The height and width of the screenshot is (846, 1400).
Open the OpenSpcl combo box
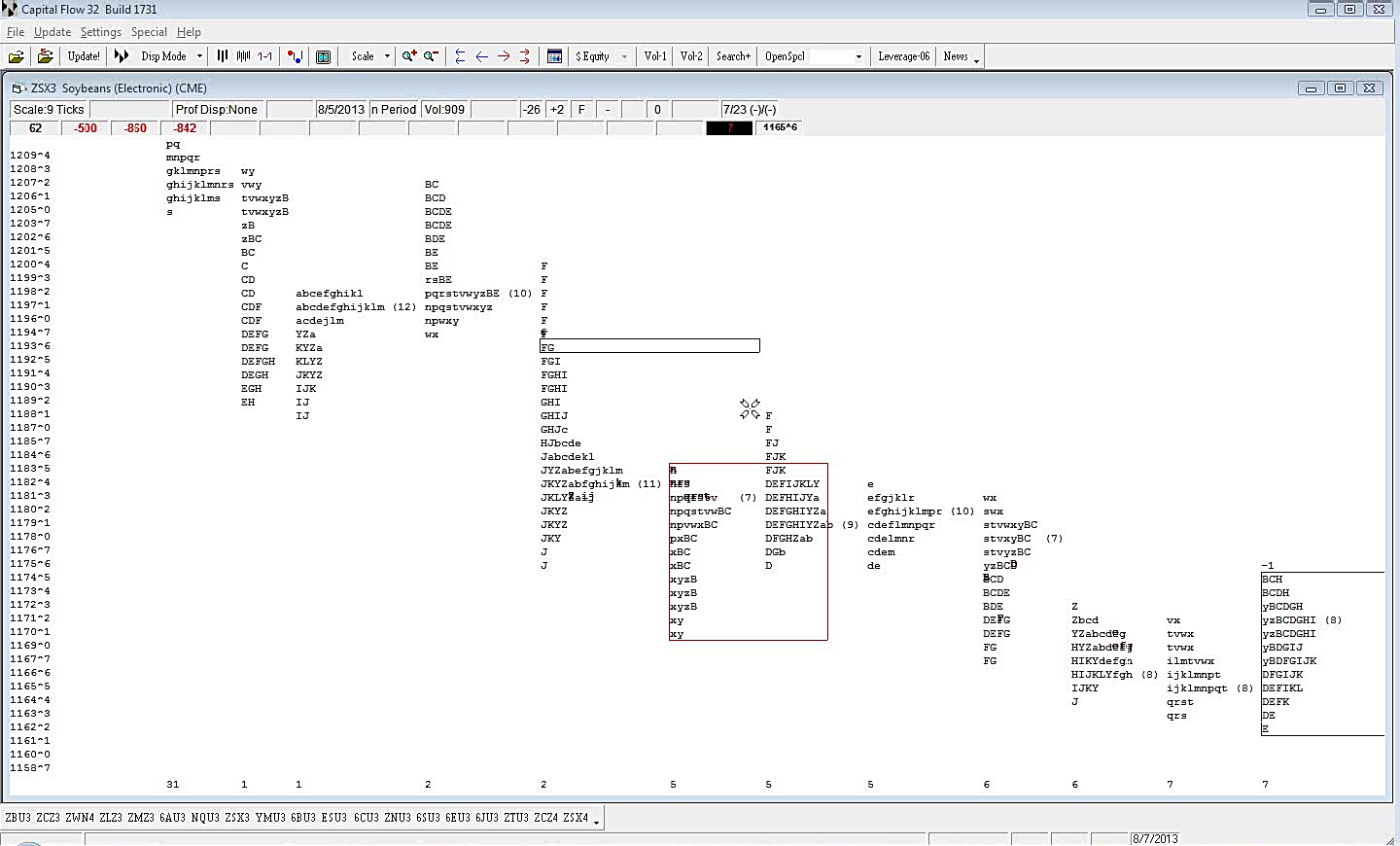tap(857, 56)
